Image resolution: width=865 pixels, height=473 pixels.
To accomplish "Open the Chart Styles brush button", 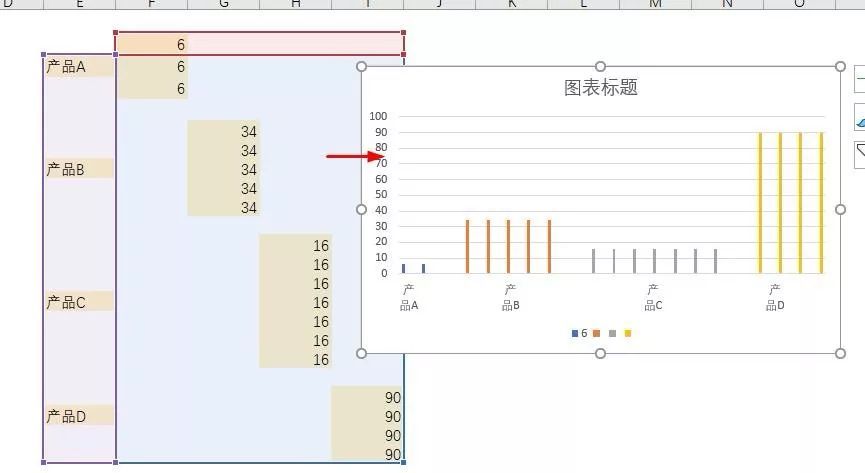I will 859,116.
